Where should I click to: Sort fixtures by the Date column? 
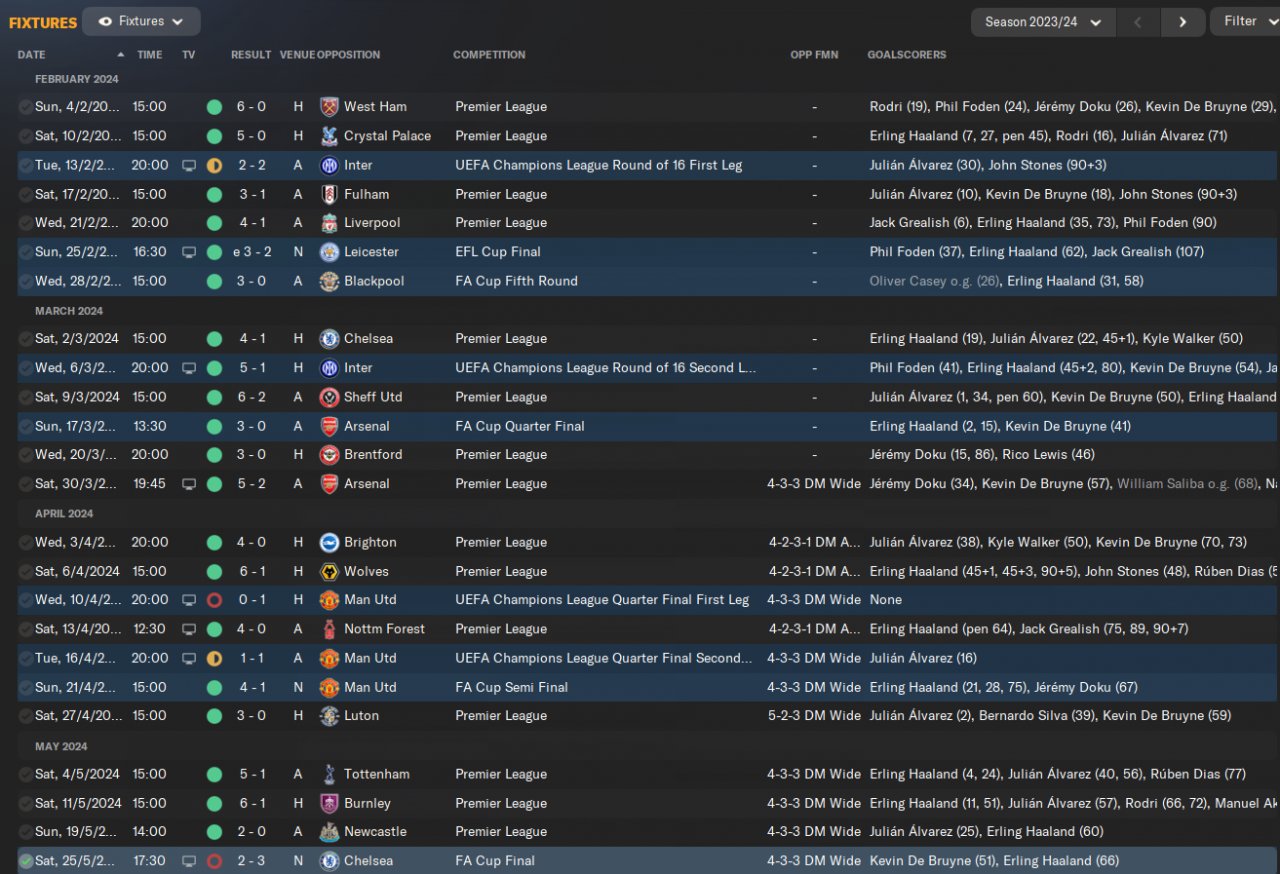[x=32, y=55]
